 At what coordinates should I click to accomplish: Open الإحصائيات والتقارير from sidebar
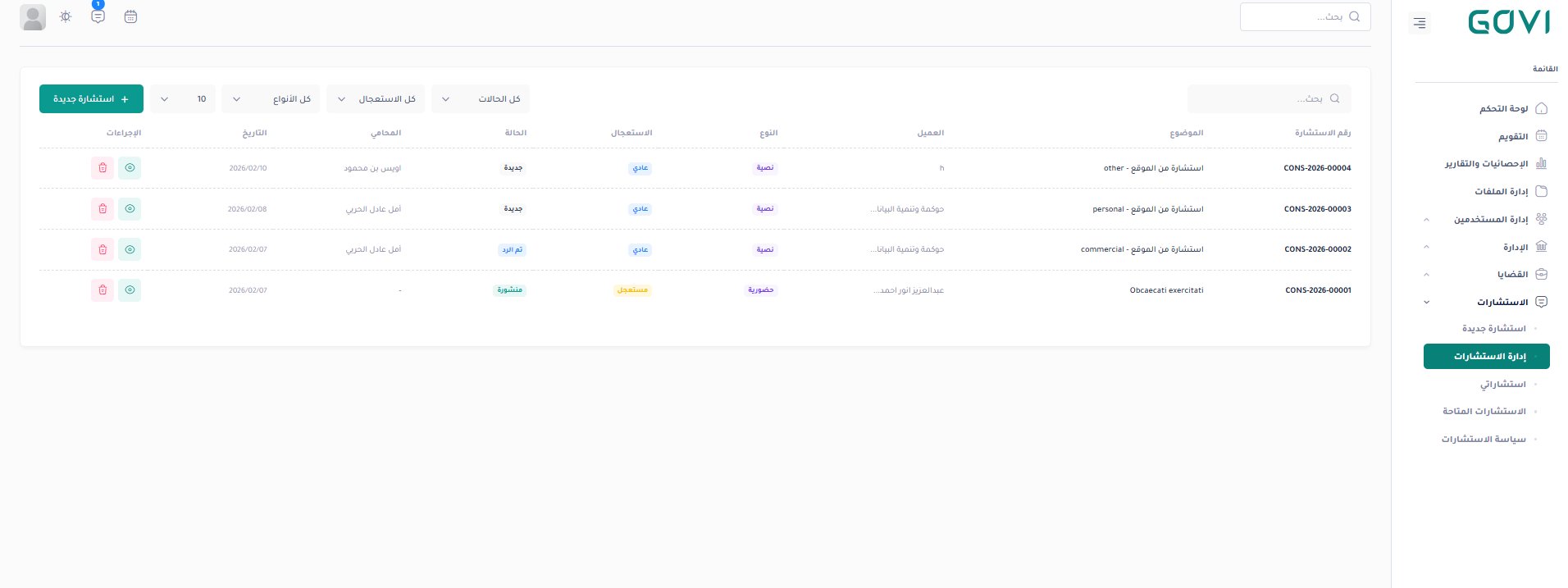tap(1486, 164)
